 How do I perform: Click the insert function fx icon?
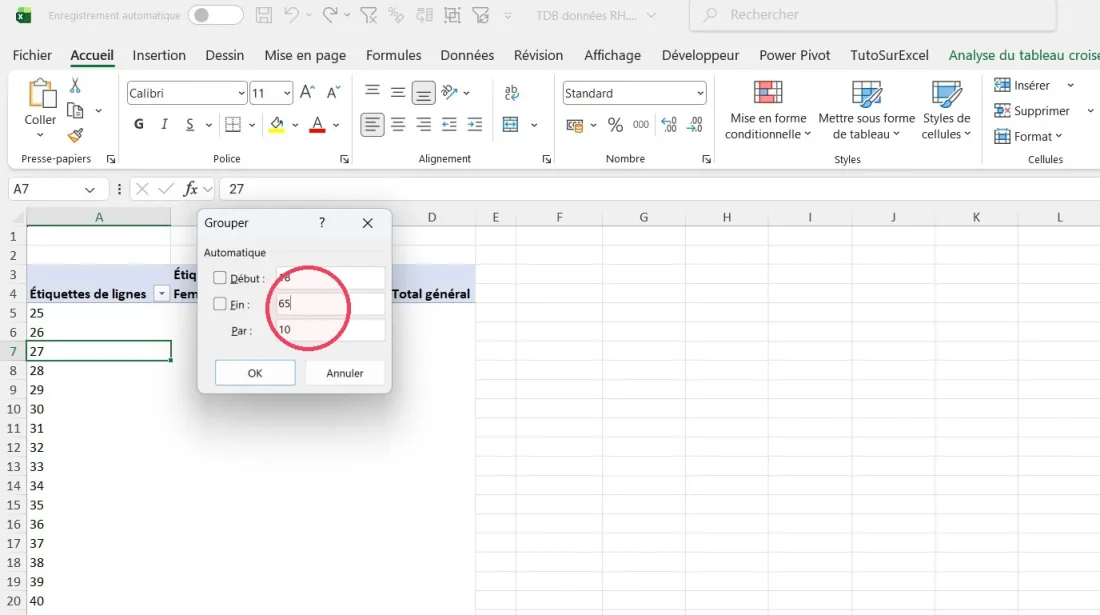190,189
